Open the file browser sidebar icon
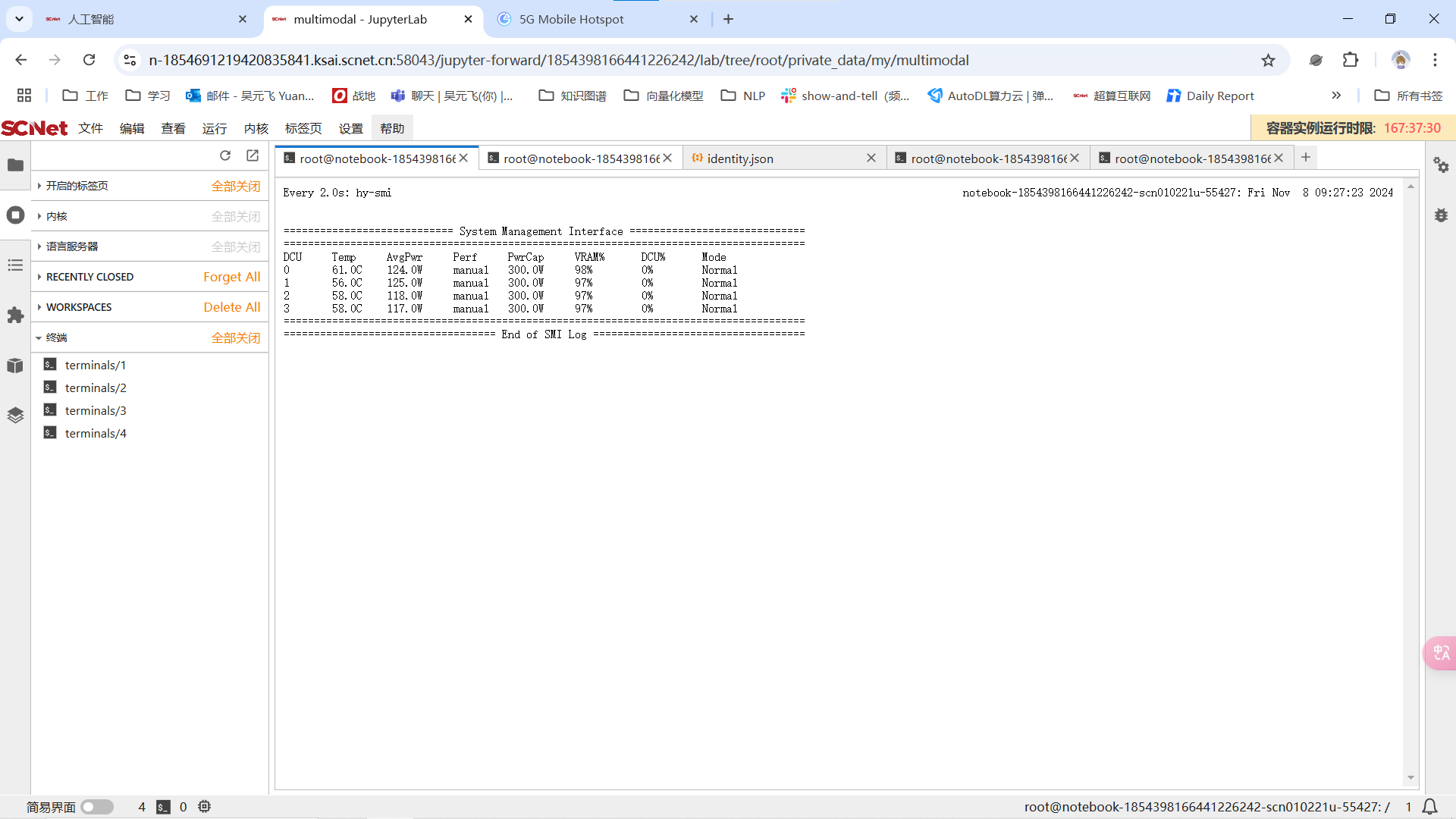The image size is (1456, 819). click(15, 165)
